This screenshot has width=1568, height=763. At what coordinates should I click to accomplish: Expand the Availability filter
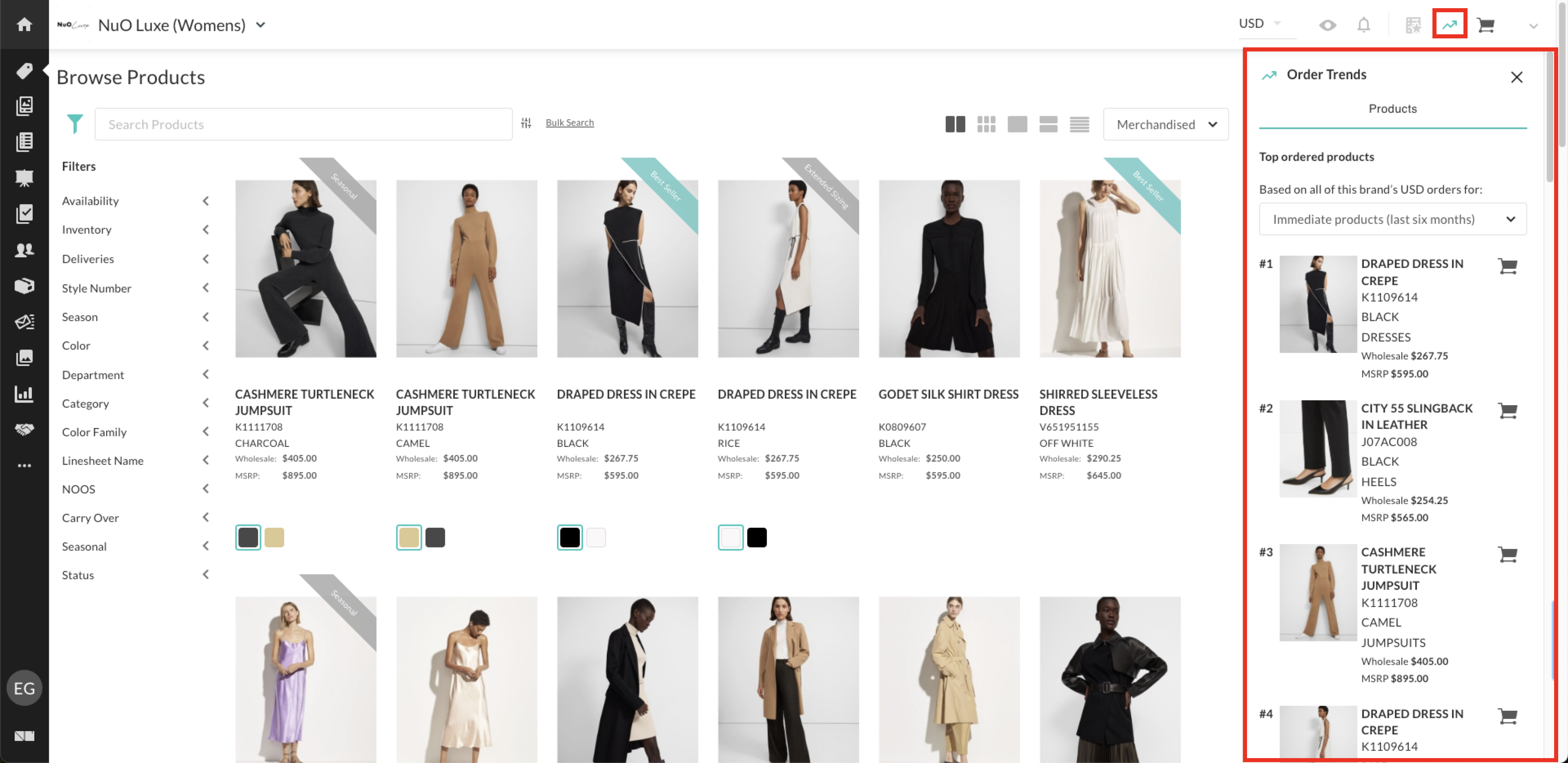[x=135, y=201]
